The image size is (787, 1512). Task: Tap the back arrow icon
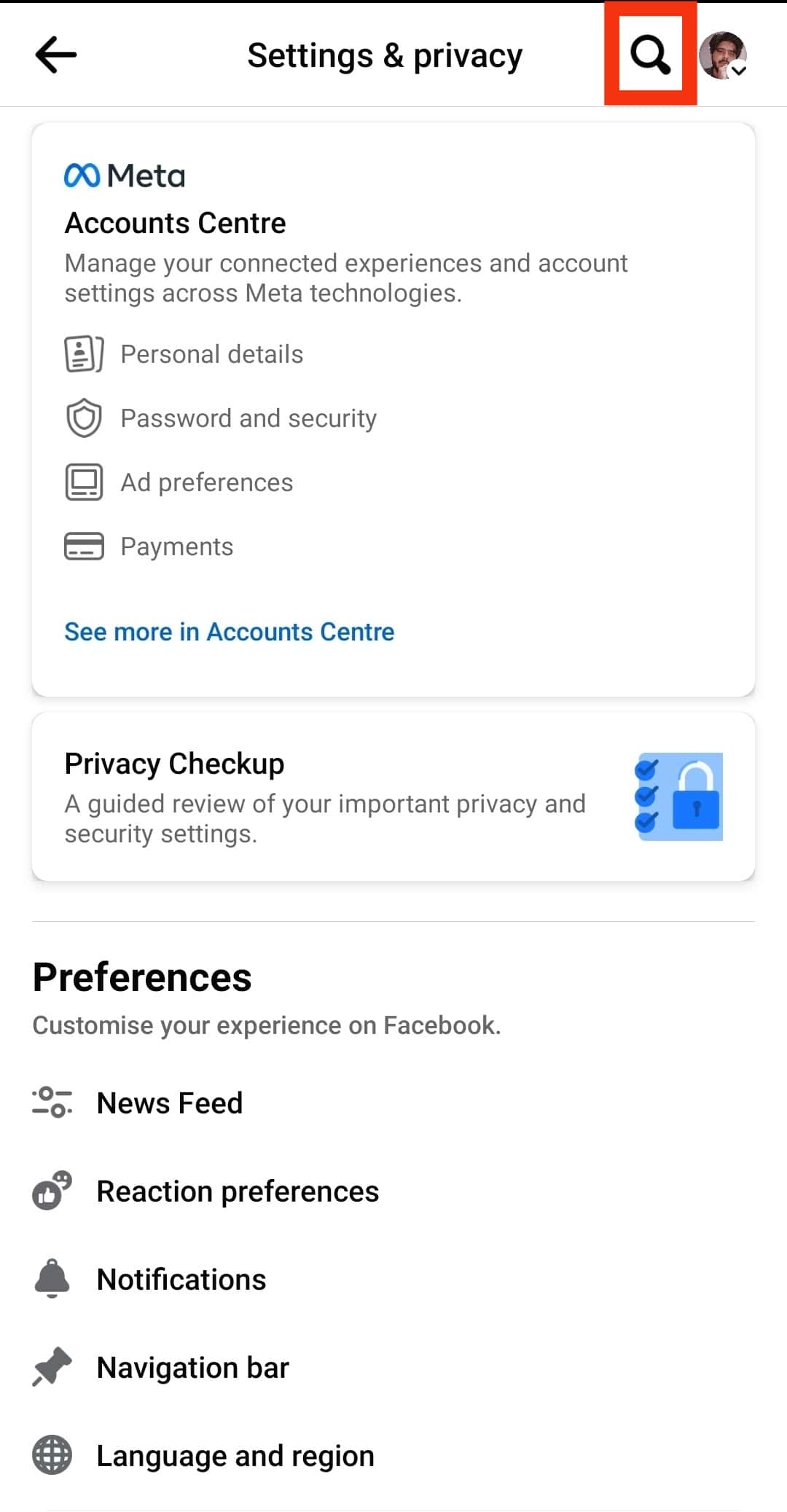coord(56,55)
